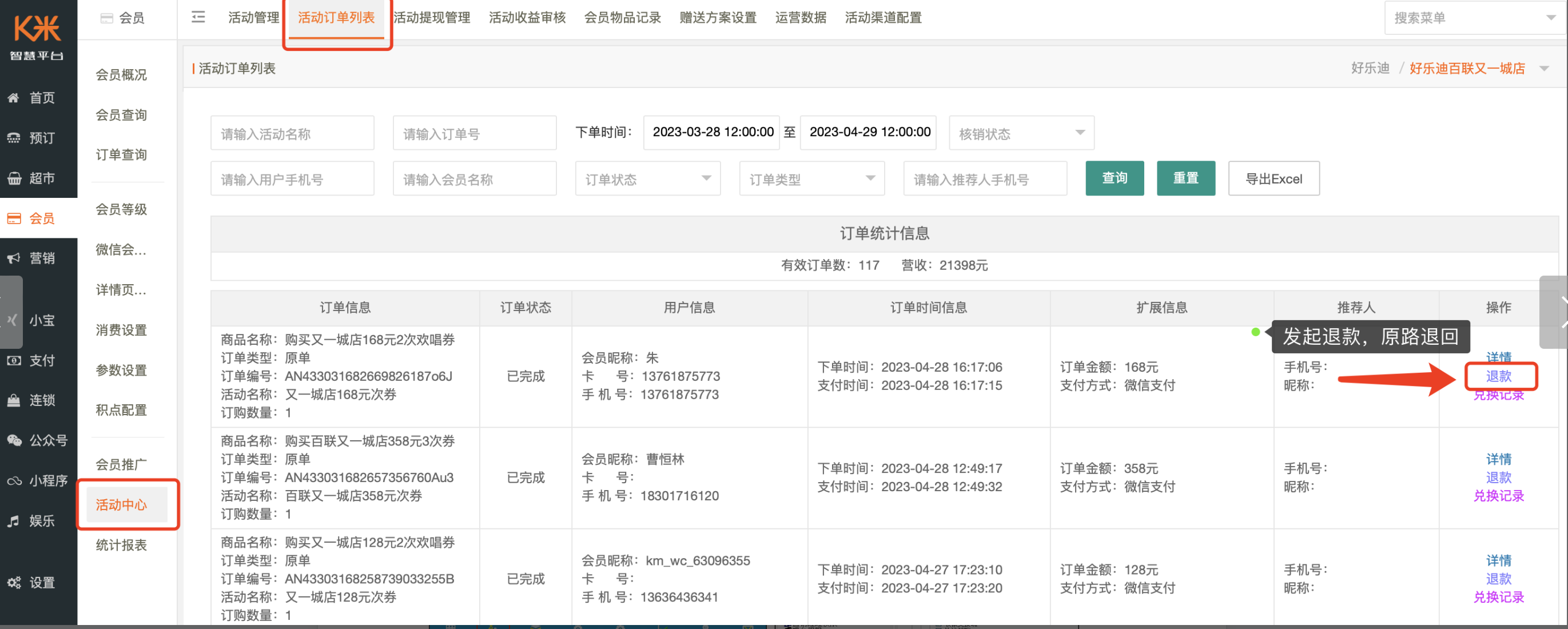Open 参数设置 in the submenu
Screen dimensions: 1568x629
pyautogui.click(x=121, y=370)
